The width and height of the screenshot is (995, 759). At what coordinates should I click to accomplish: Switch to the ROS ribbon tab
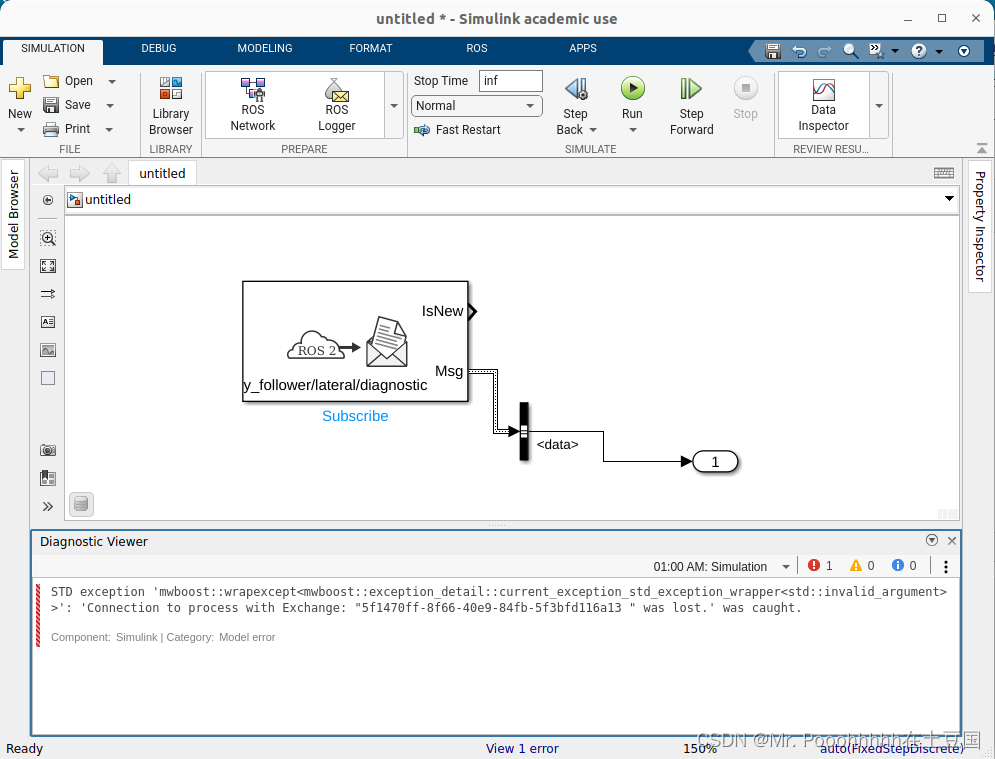click(x=477, y=48)
